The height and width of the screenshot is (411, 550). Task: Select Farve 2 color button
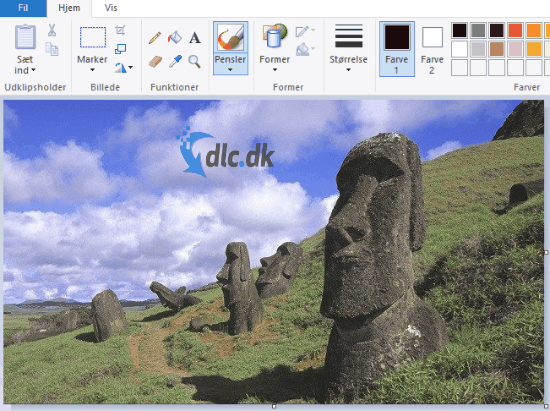coord(432,49)
